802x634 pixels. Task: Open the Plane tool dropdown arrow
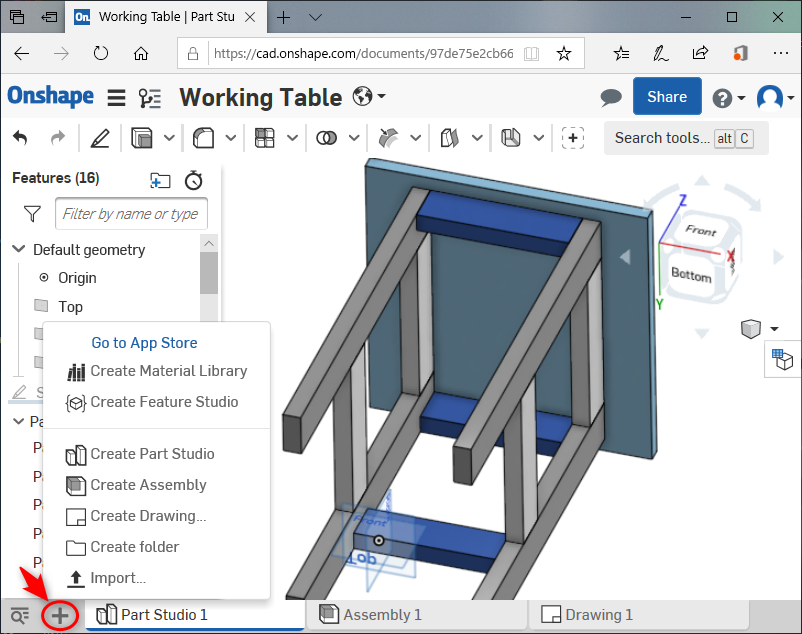477,138
